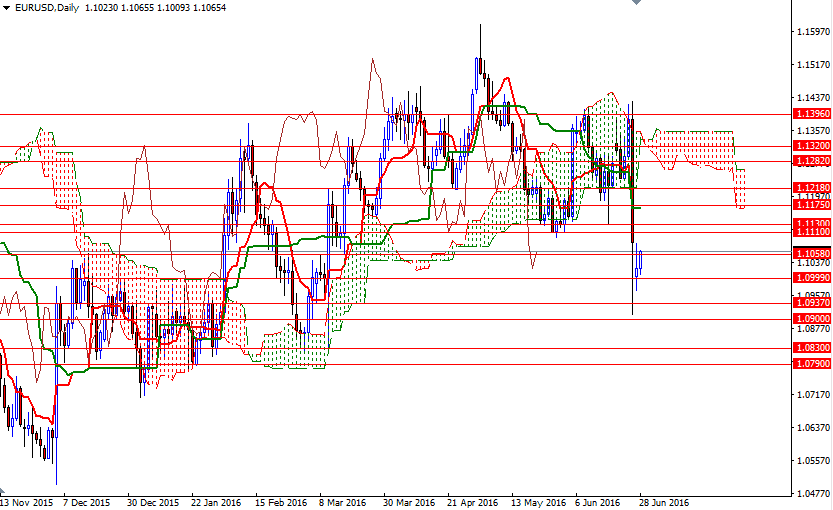Viewport: 833px width, 510px height.
Task: Select the 1.09990 red price label
Action: (811, 278)
